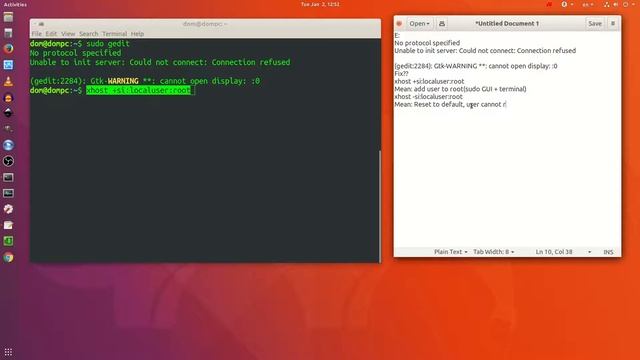Viewport: 640px width, 360px height.
Task: Open the accessibility indicator in top bar
Action: click(x=567, y=4)
